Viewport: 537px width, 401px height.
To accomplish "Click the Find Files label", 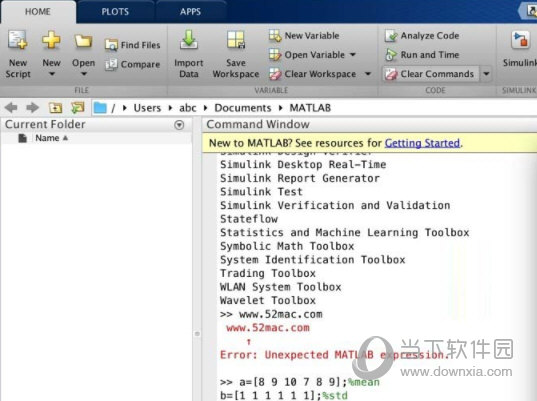I will coord(140,45).
